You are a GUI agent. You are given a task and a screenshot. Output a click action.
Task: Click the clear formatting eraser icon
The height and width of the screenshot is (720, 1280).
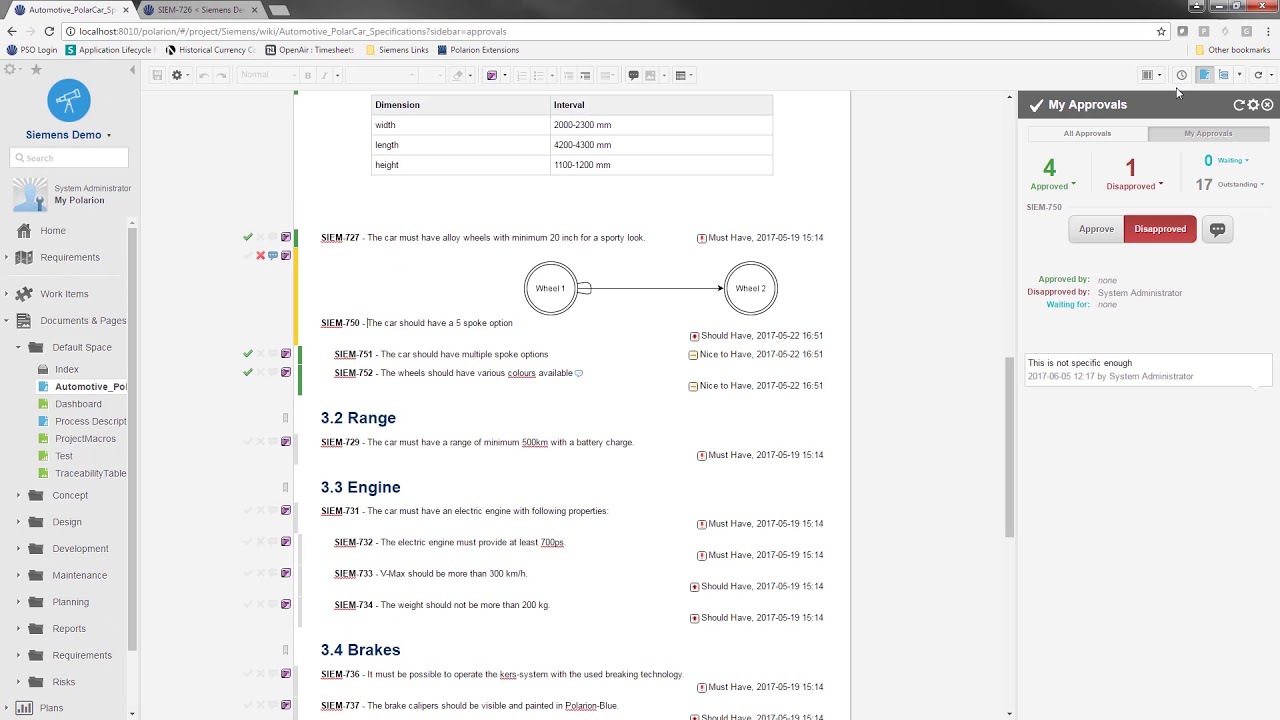click(458, 75)
